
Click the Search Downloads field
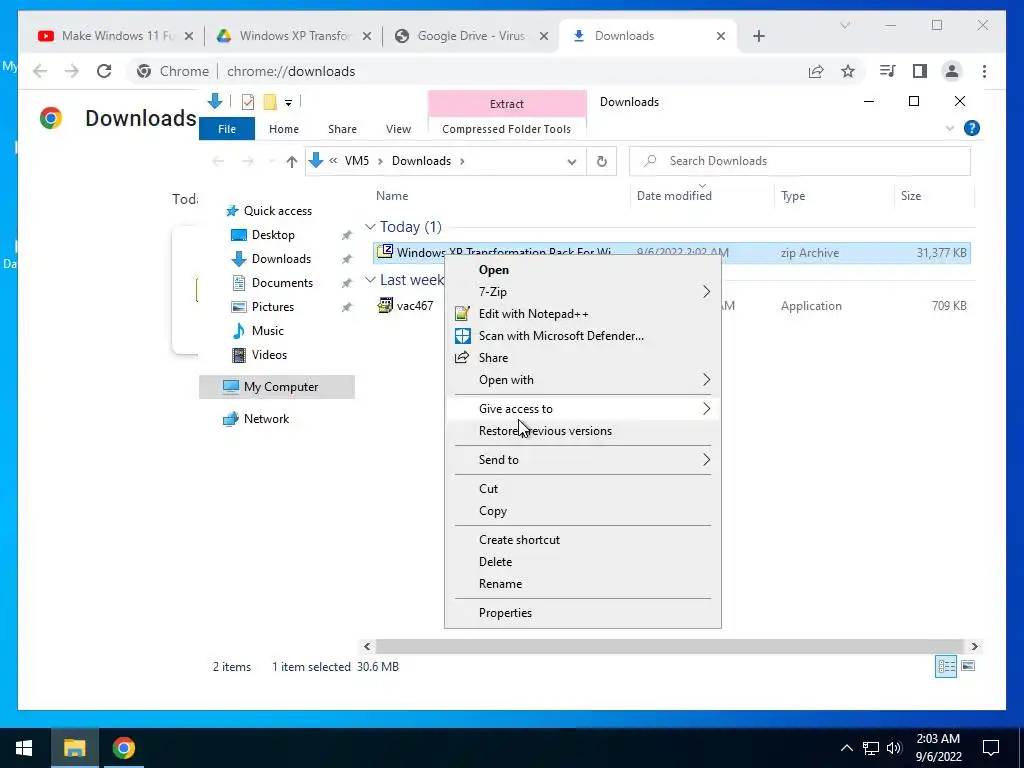799,161
